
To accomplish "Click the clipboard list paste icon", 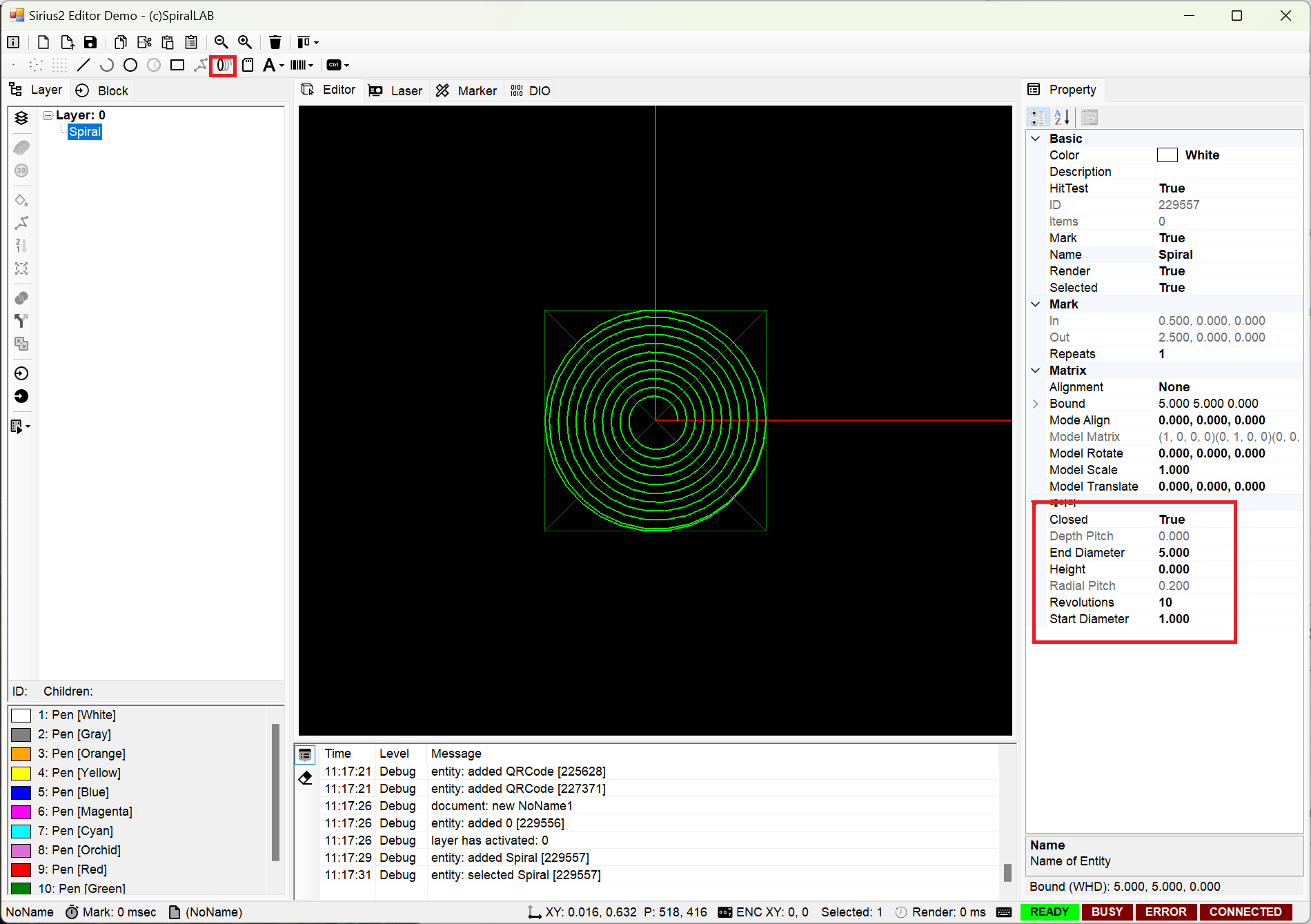I will click(x=191, y=42).
